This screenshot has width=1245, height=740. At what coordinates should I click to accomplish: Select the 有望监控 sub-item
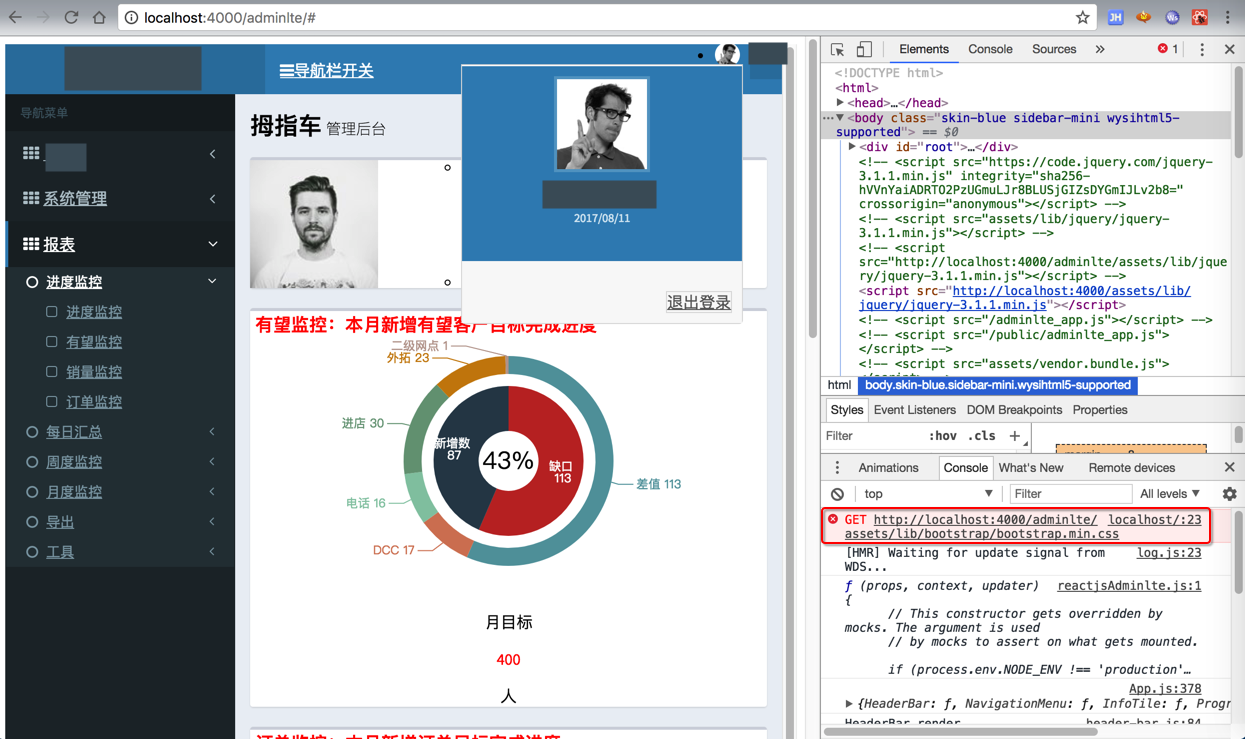coord(94,342)
